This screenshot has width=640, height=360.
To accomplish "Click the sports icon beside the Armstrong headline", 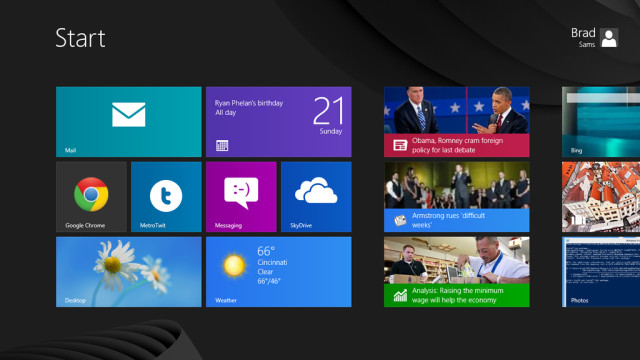I will (400, 220).
